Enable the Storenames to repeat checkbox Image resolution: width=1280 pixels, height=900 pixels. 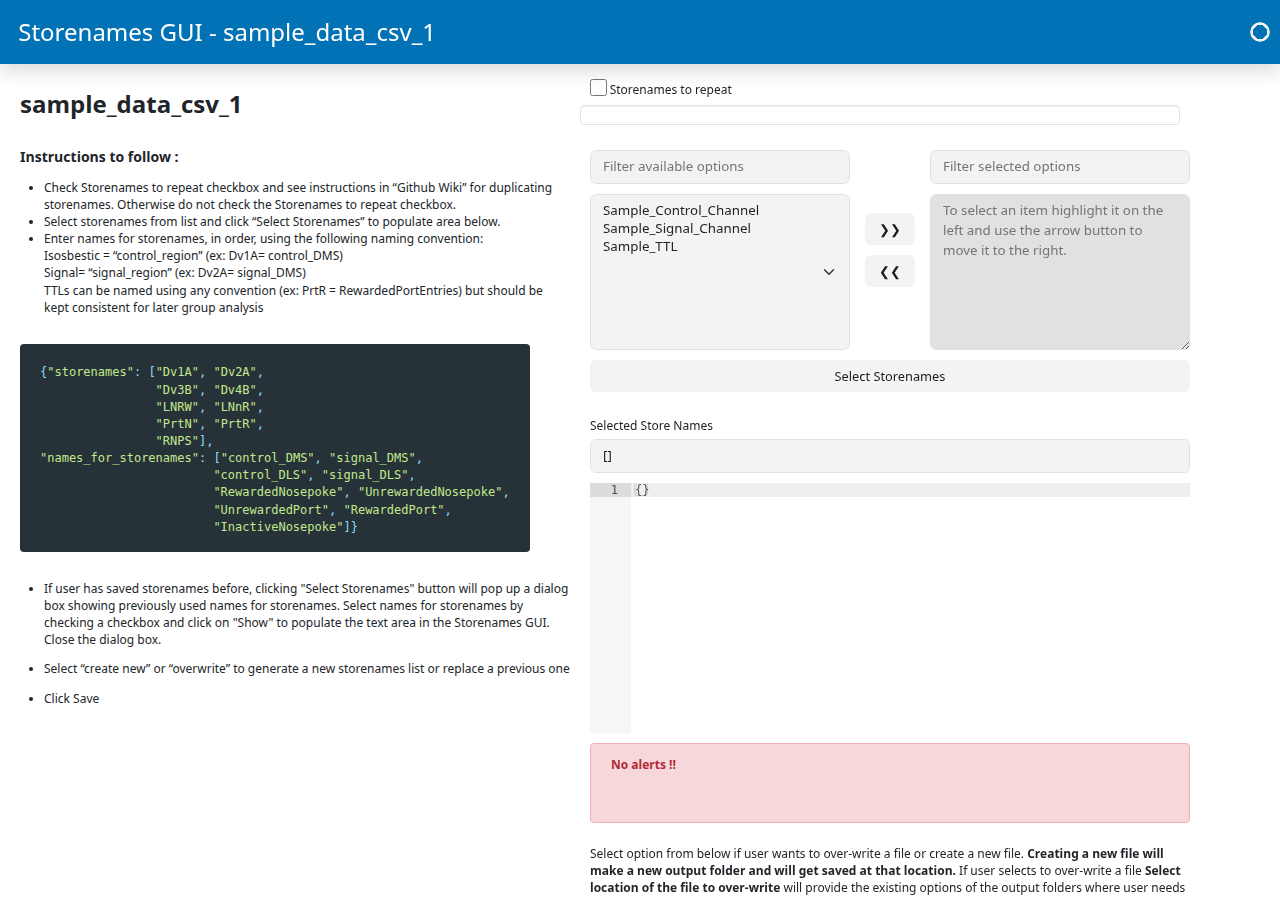tap(598, 88)
